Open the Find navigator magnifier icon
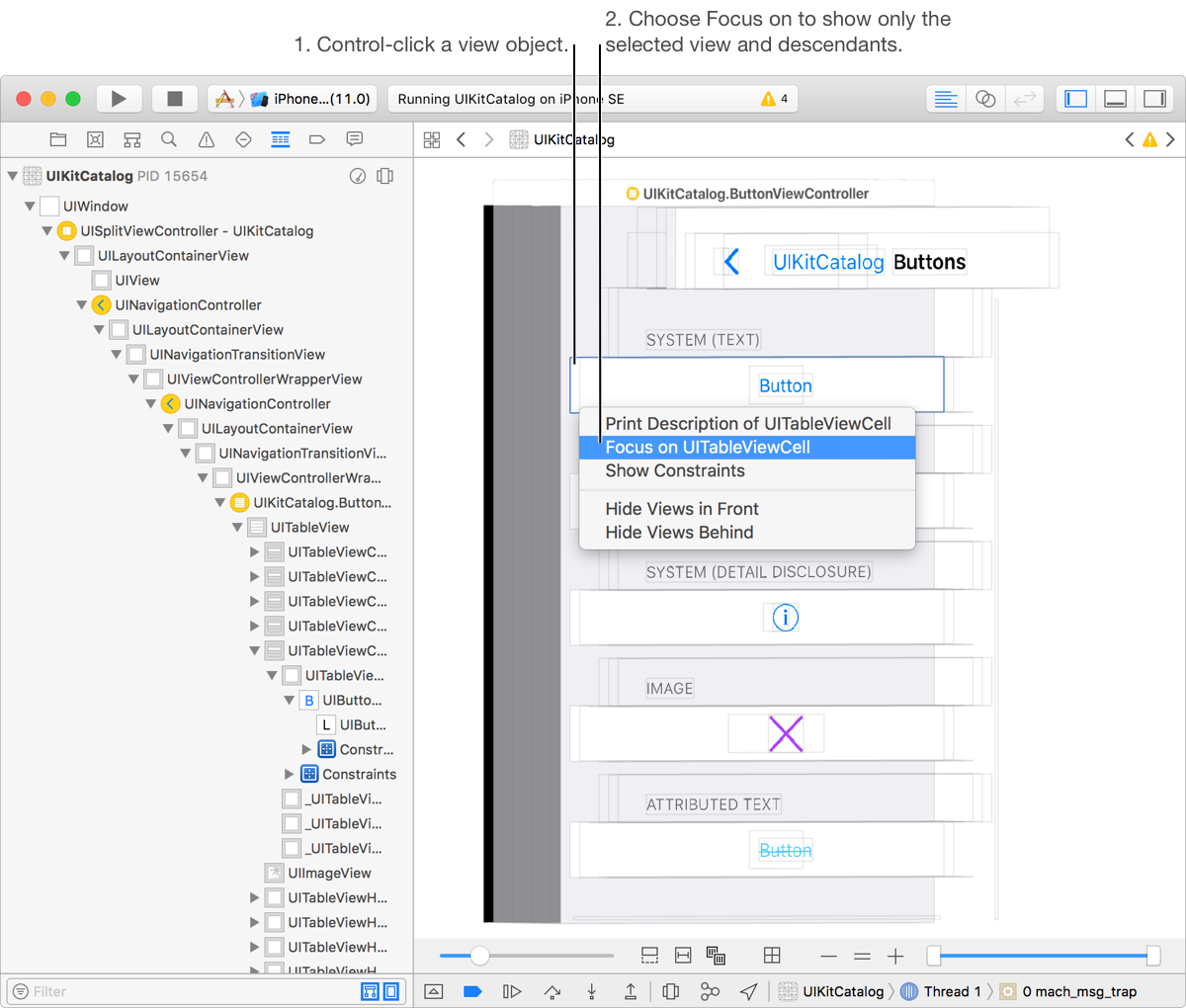The width and height of the screenshot is (1186, 1008). pos(169,139)
